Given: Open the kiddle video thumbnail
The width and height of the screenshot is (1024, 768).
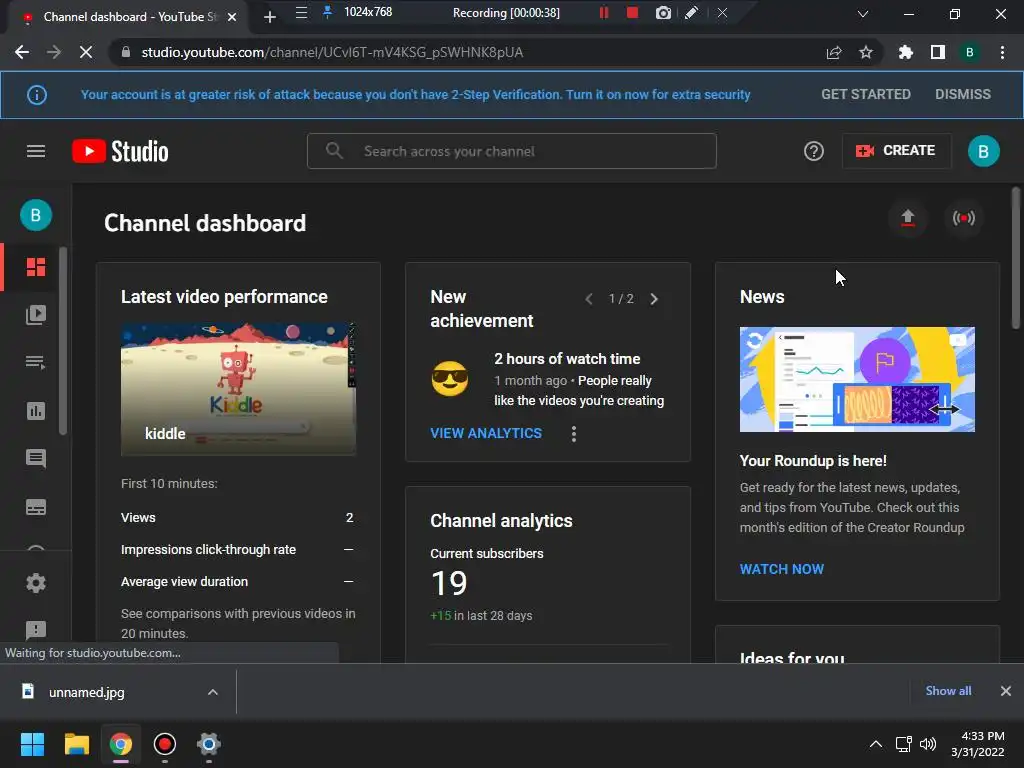Looking at the screenshot, I should (238, 389).
